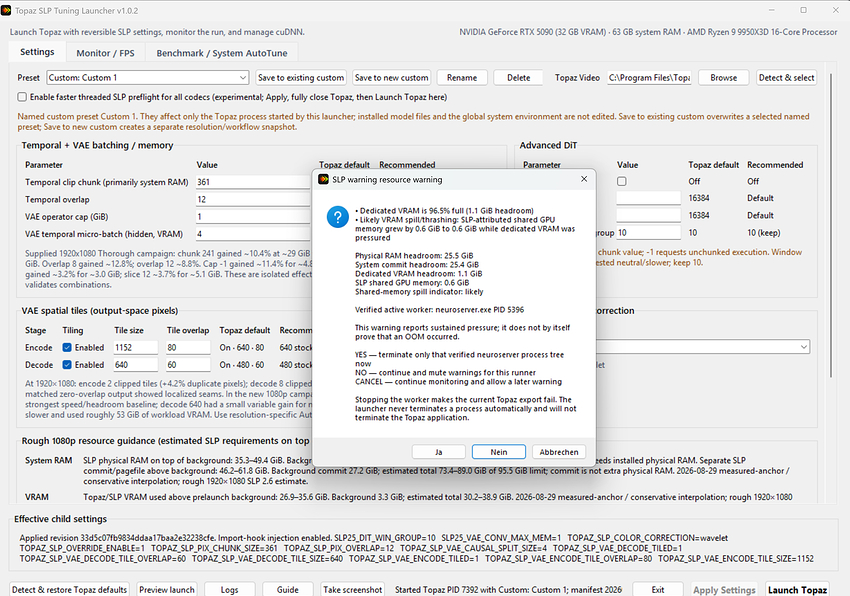Open the Guide button
Viewport: 850px width, 596px height.
click(288, 589)
